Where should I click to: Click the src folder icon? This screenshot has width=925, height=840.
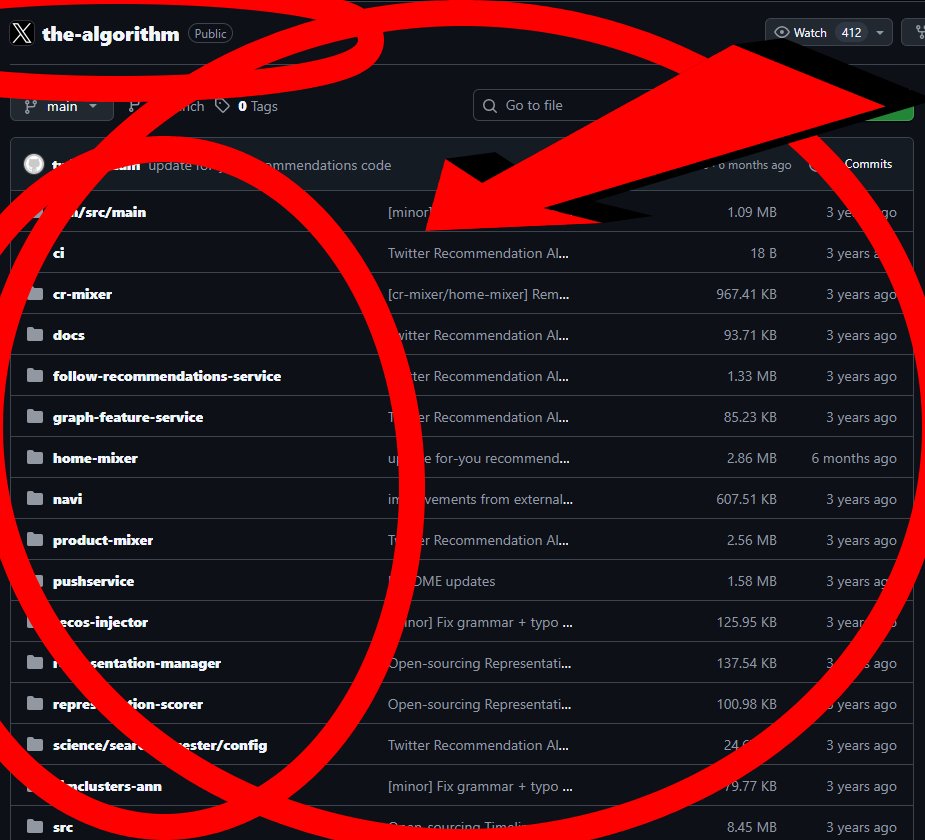35,826
